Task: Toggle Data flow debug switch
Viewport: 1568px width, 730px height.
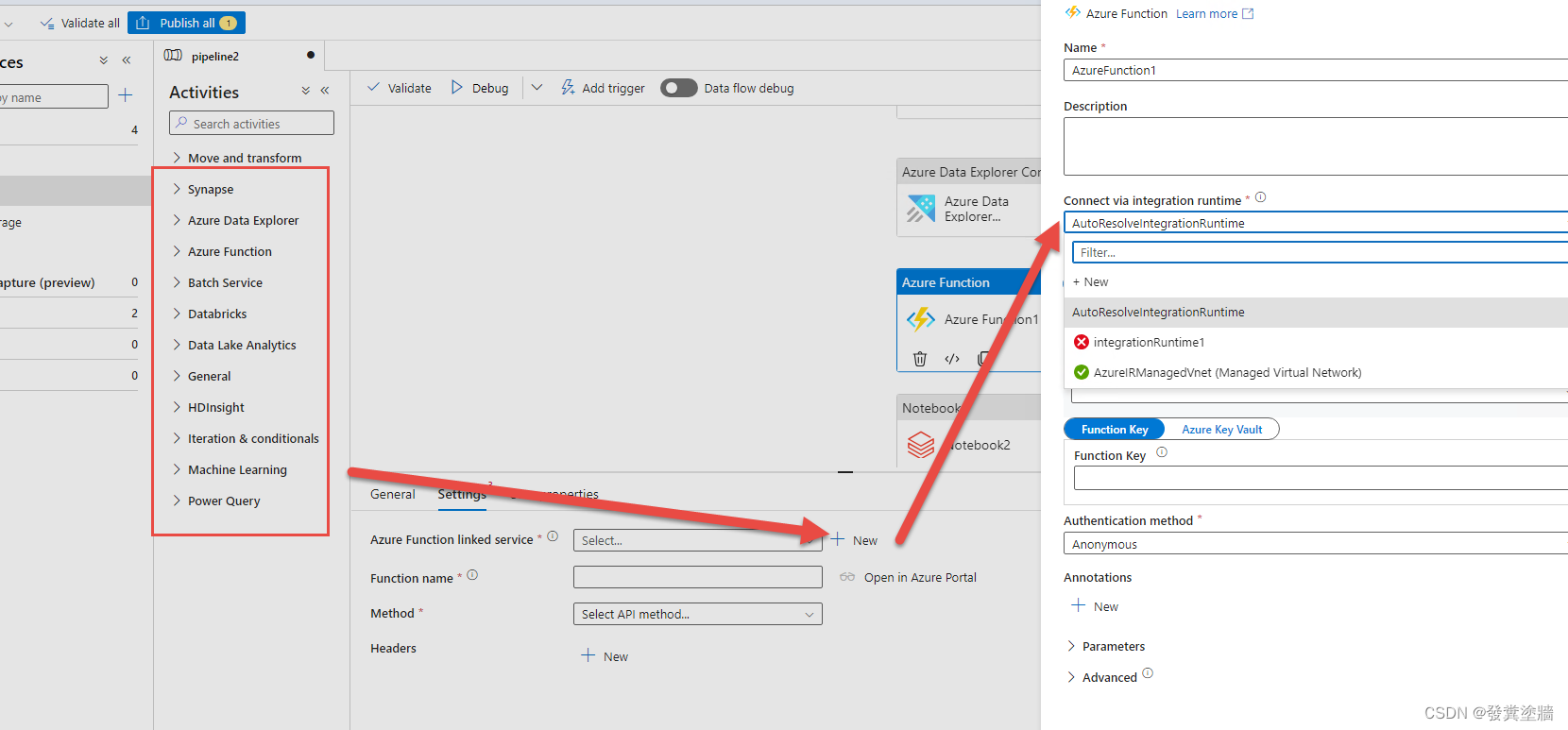Action: pyautogui.click(x=678, y=88)
